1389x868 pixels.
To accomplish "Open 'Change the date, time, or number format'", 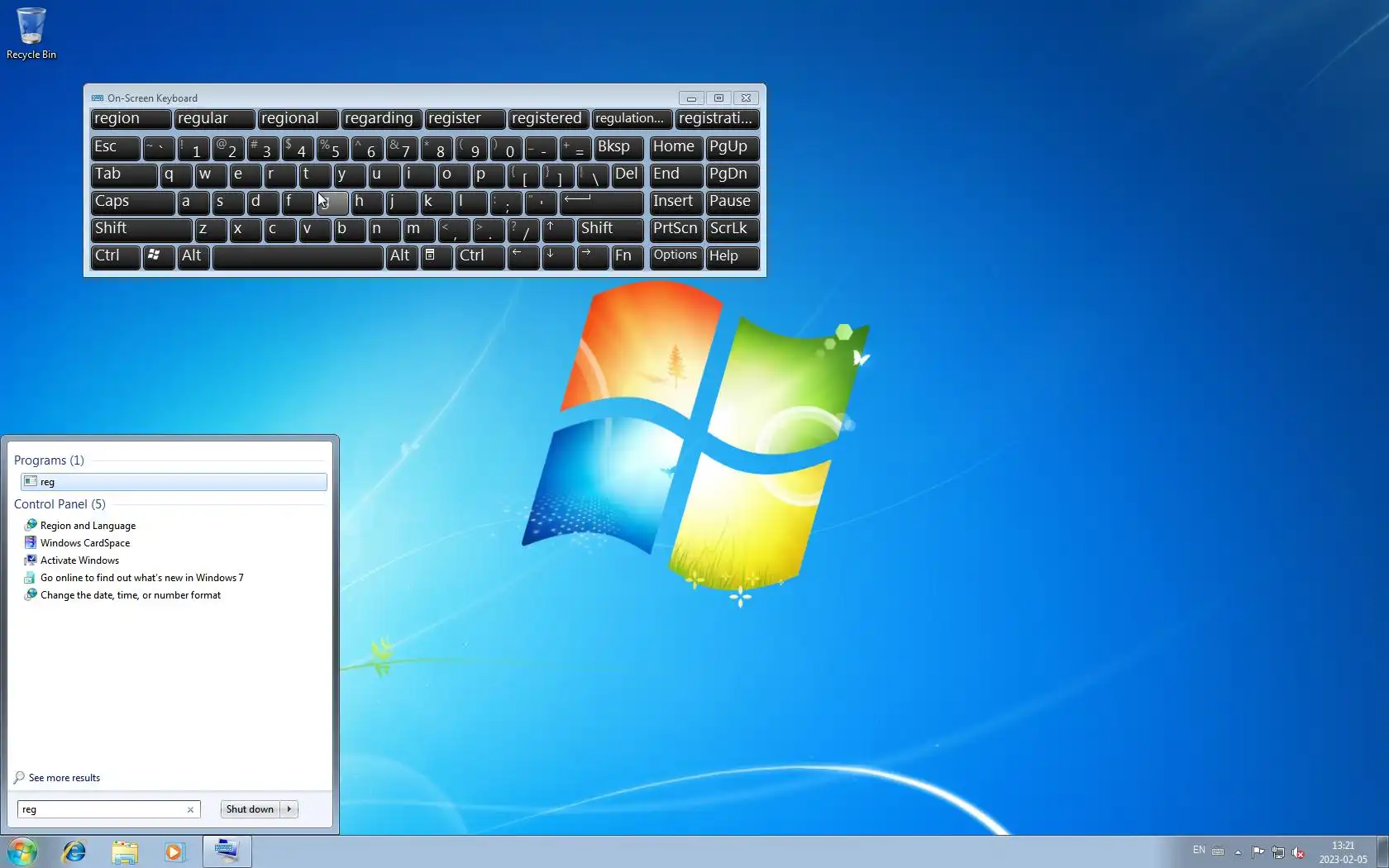I will pos(131,595).
